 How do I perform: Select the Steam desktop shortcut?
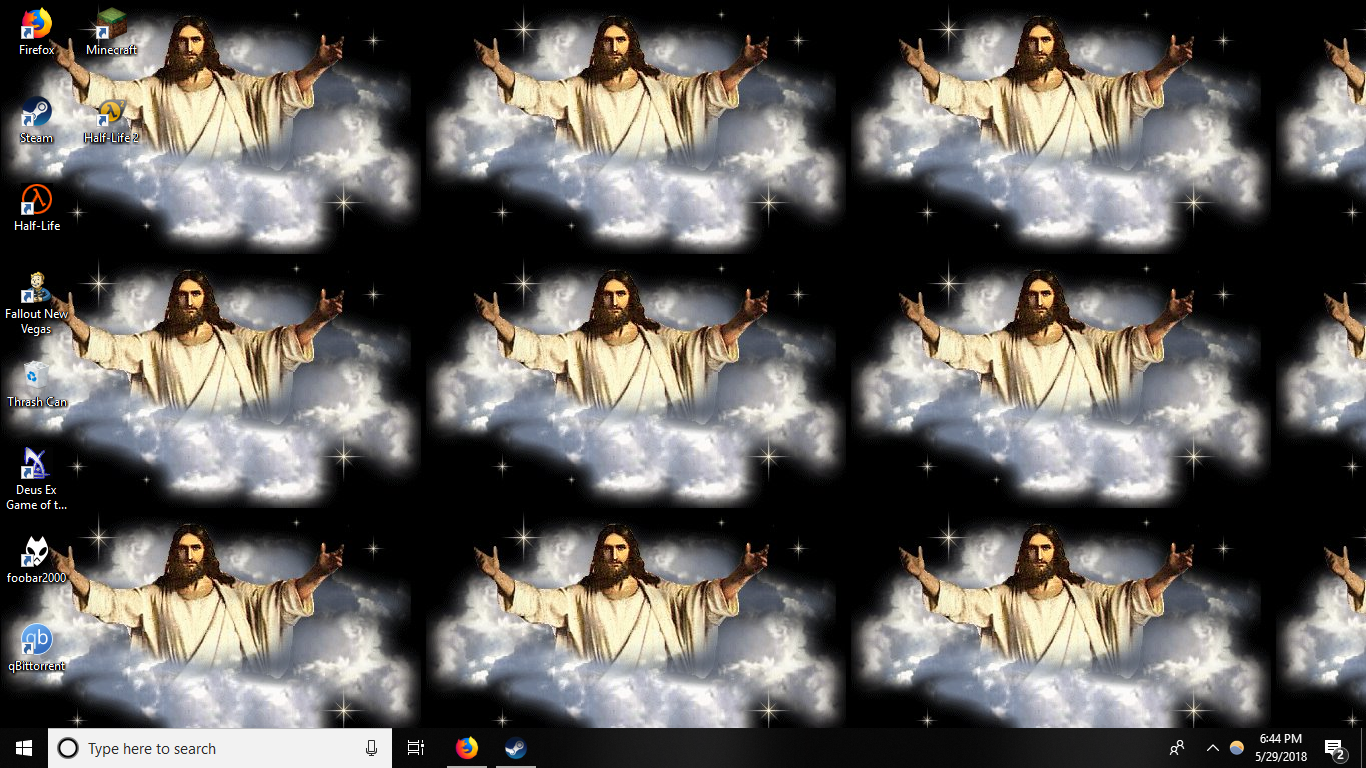point(37,120)
